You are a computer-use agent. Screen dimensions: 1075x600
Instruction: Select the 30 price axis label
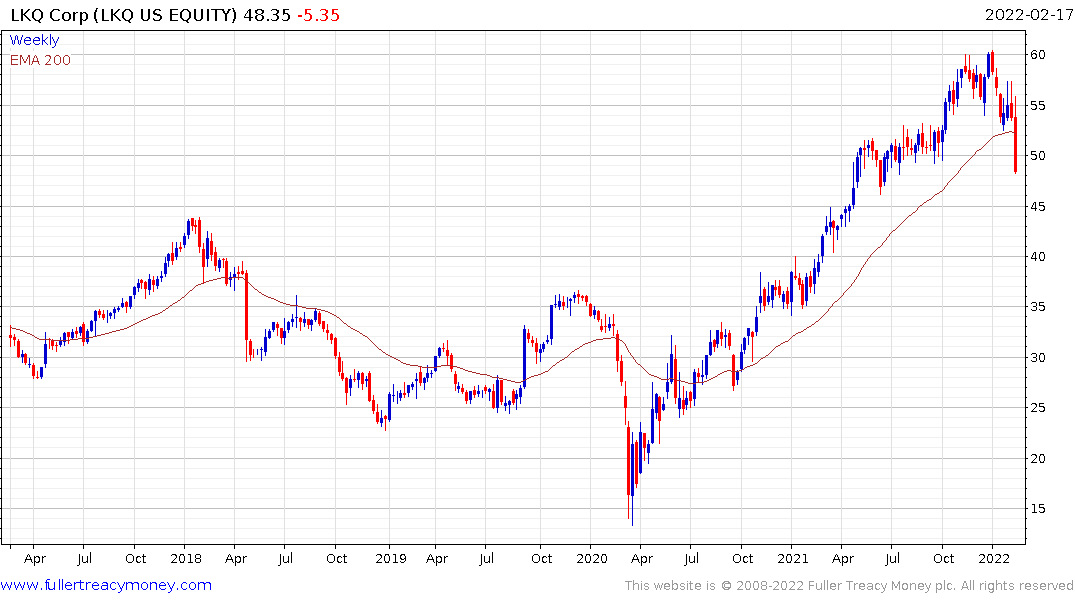(1038, 357)
